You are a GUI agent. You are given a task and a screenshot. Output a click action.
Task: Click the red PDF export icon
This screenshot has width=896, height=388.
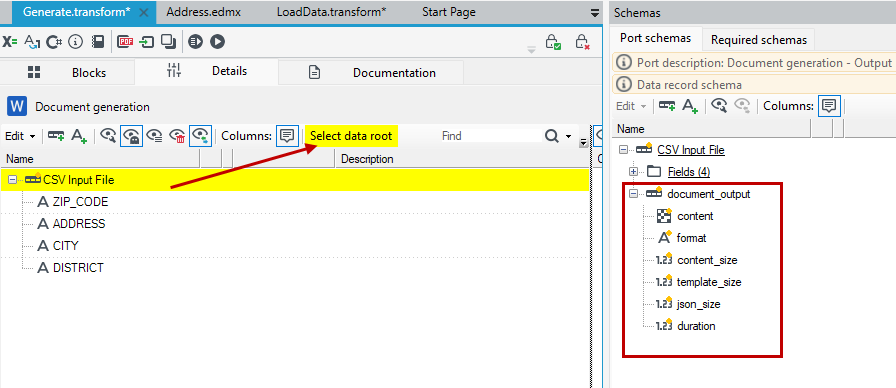125,42
